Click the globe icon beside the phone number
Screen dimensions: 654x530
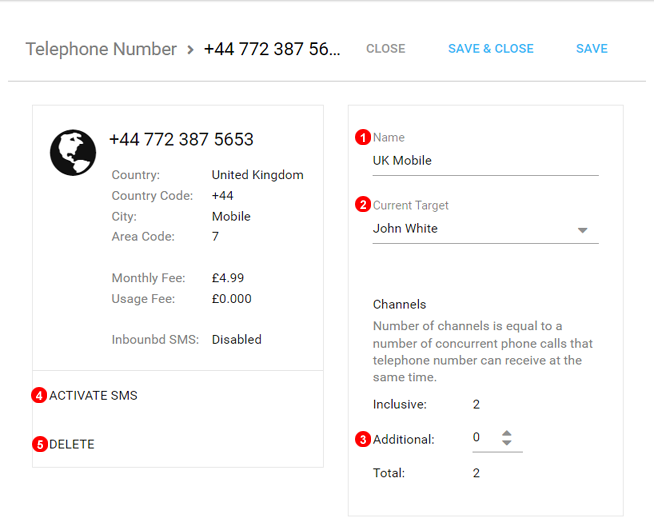point(73,153)
